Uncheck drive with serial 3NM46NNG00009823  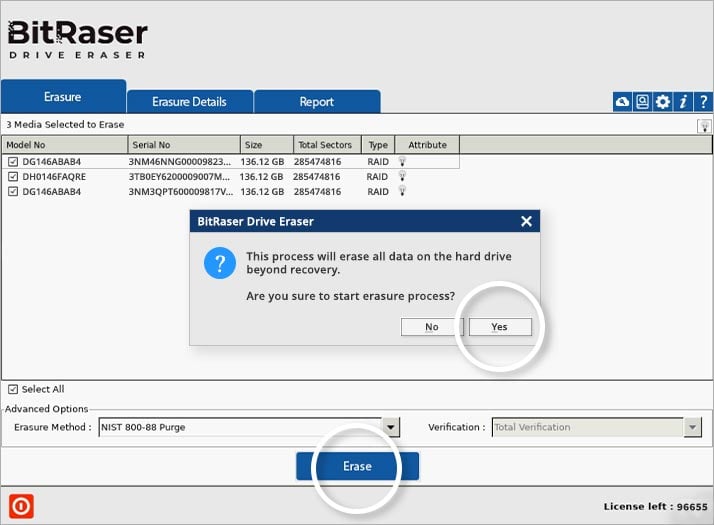(x=13, y=162)
